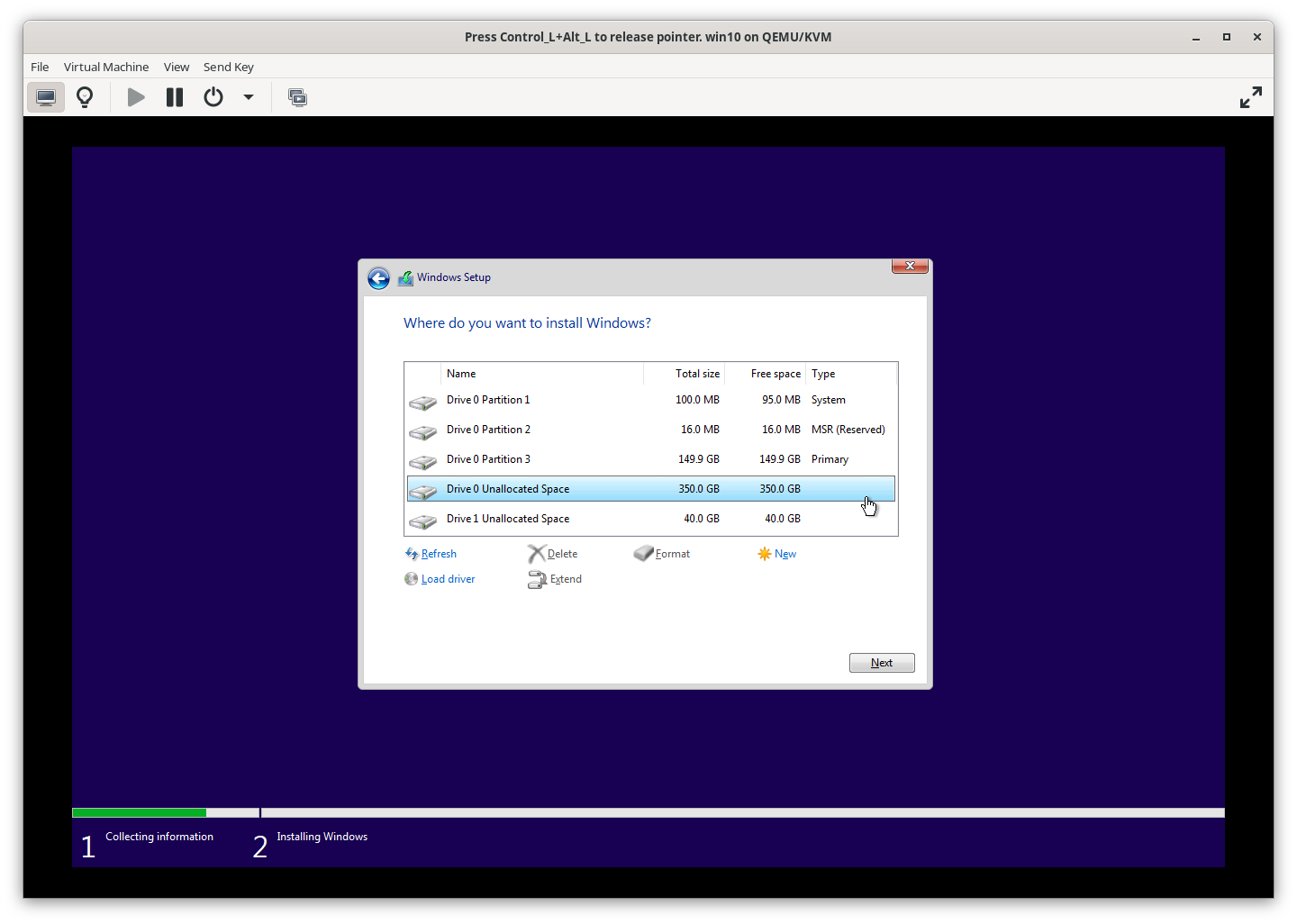This screenshot has height=924, width=1297.
Task: Click New to create a partition
Action: [785, 554]
